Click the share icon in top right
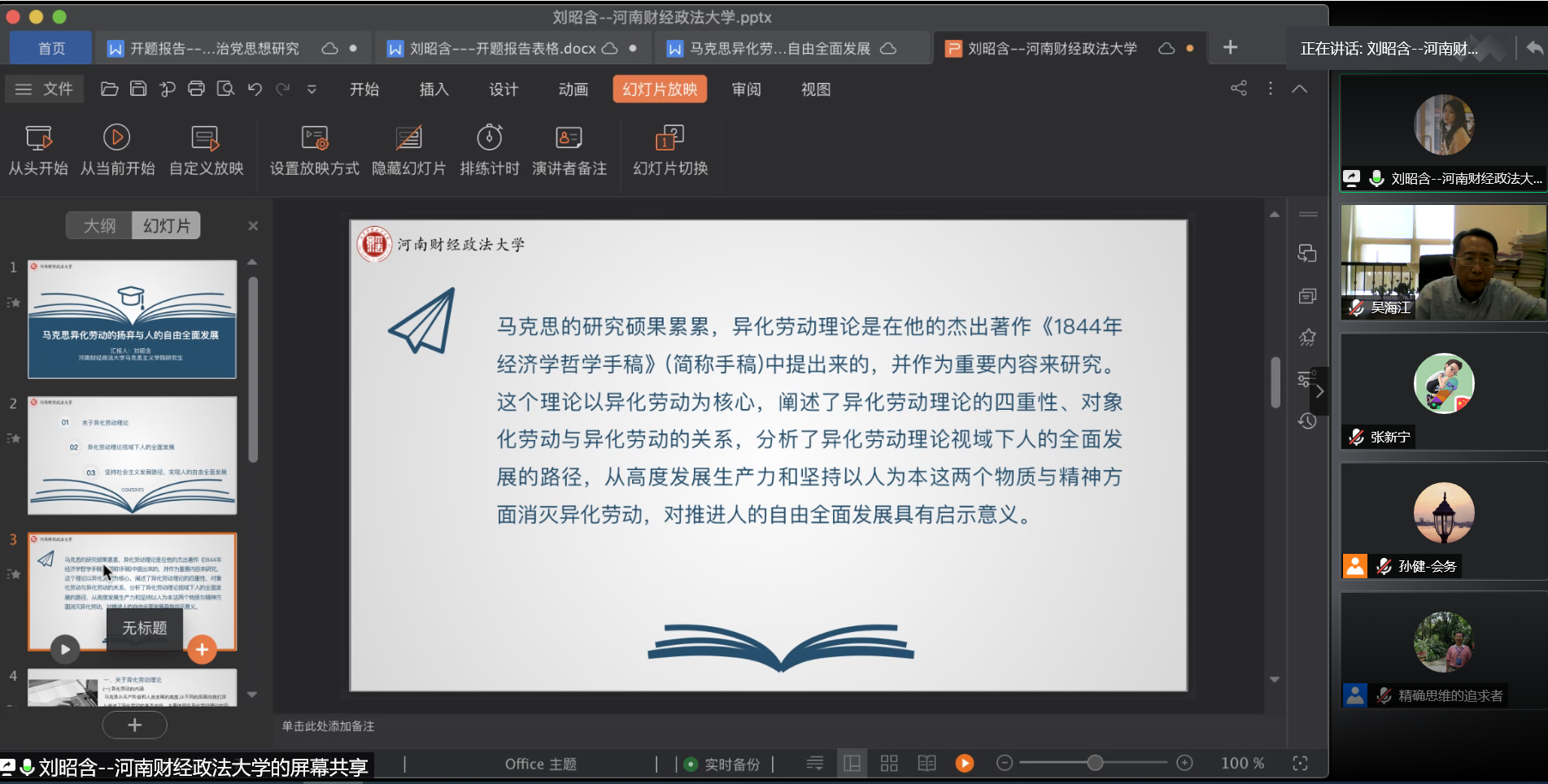This screenshot has height=784, width=1548. pos(1239,88)
